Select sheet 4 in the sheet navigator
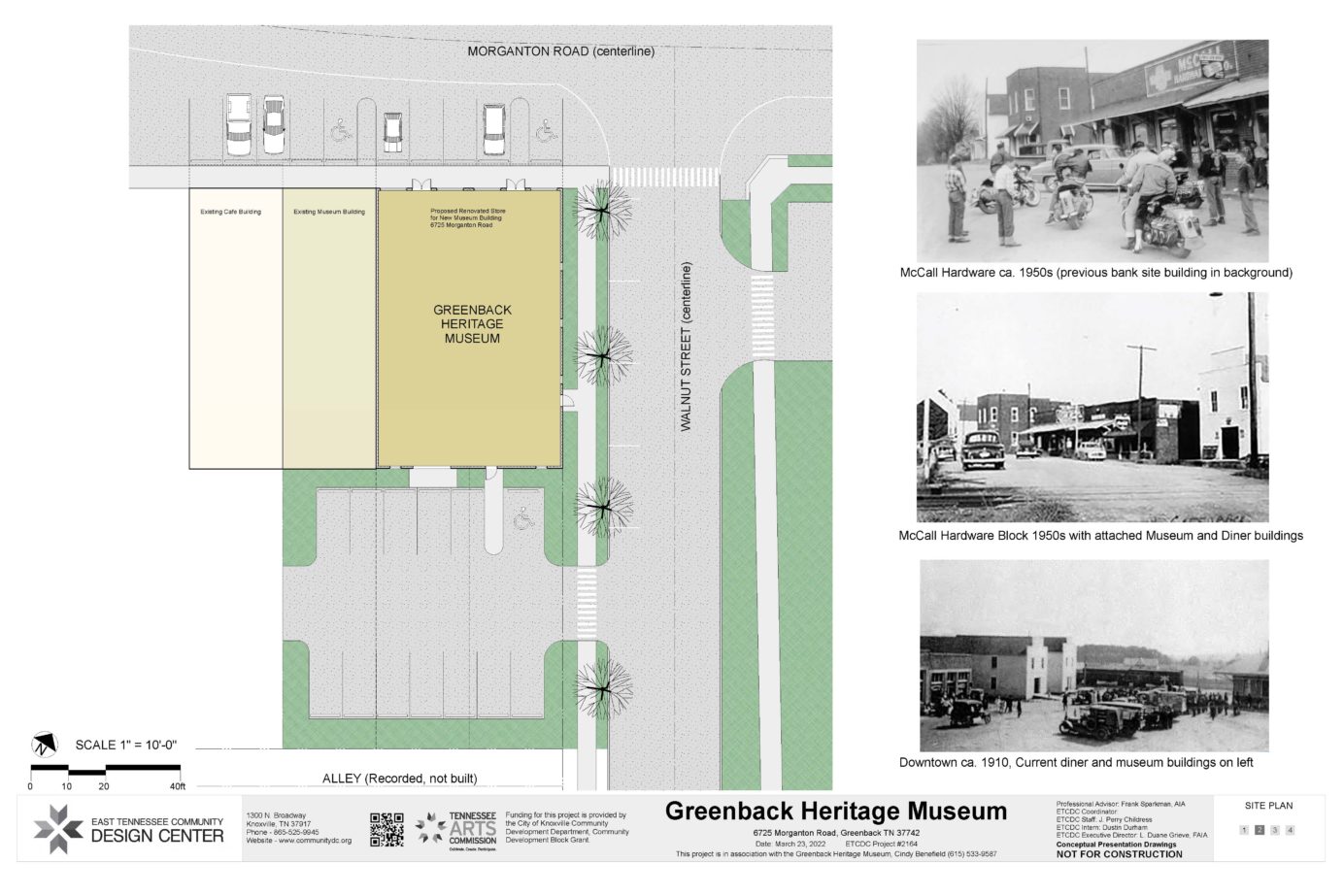Viewport: 1344px width, 896px height. point(1290,829)
